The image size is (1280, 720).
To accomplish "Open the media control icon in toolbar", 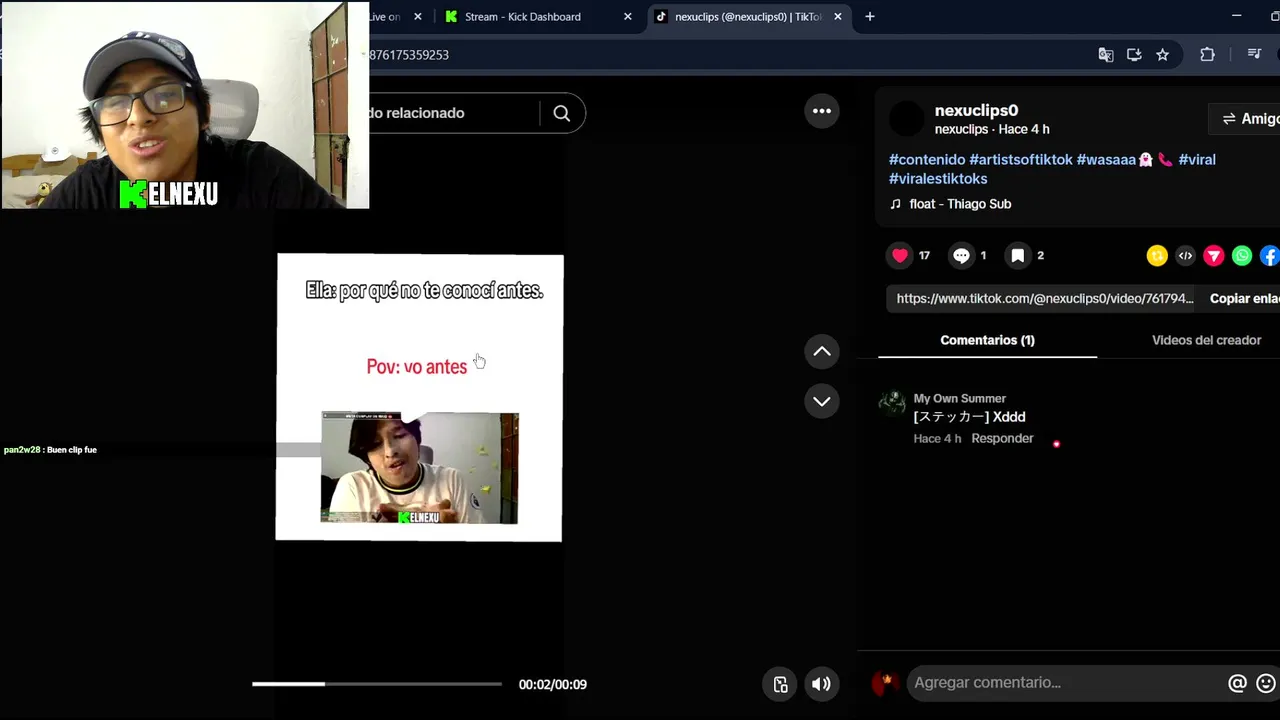I will click(1254, 55).
